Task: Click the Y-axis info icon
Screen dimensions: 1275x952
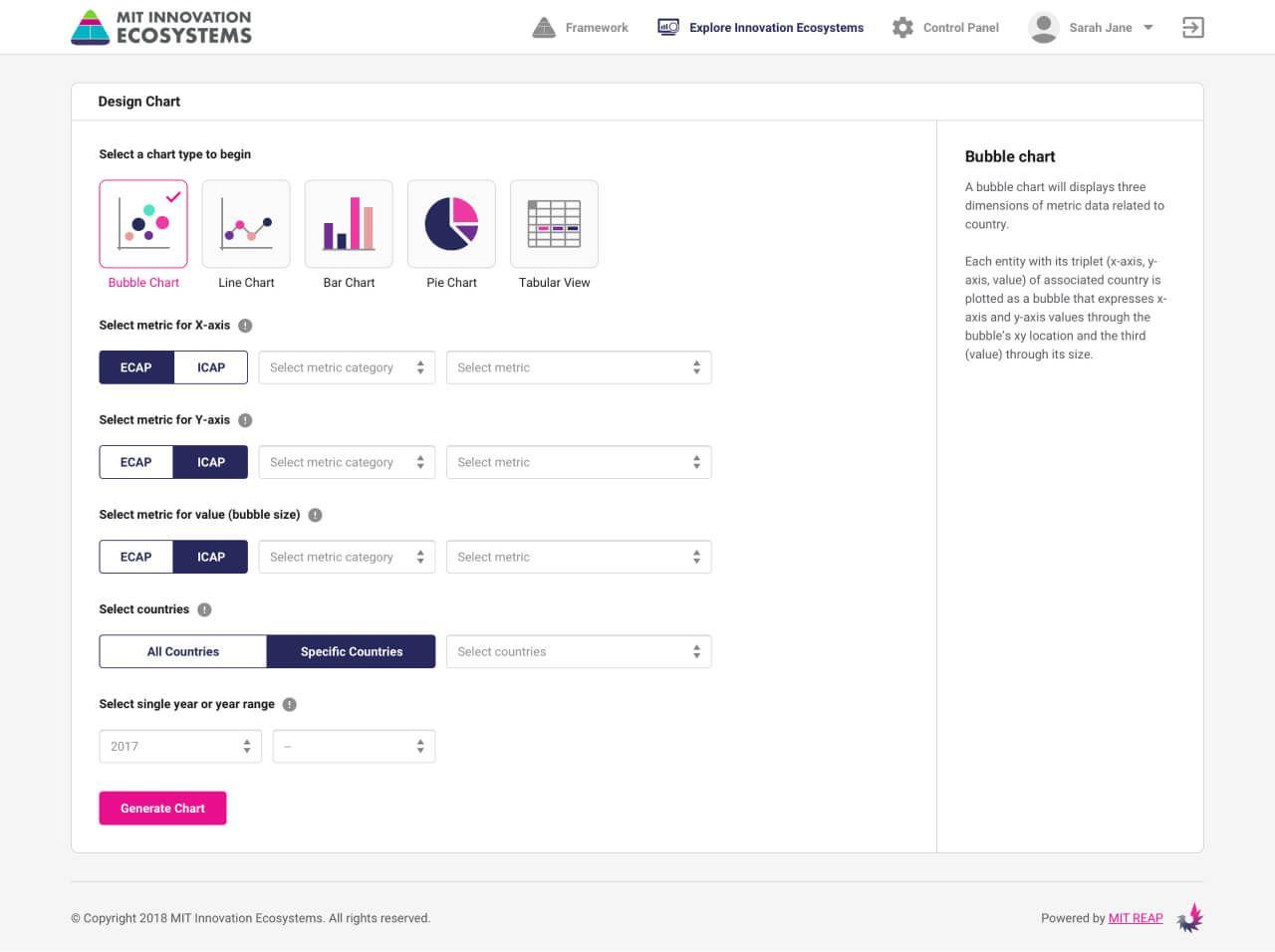Action: tap(245, 420)
